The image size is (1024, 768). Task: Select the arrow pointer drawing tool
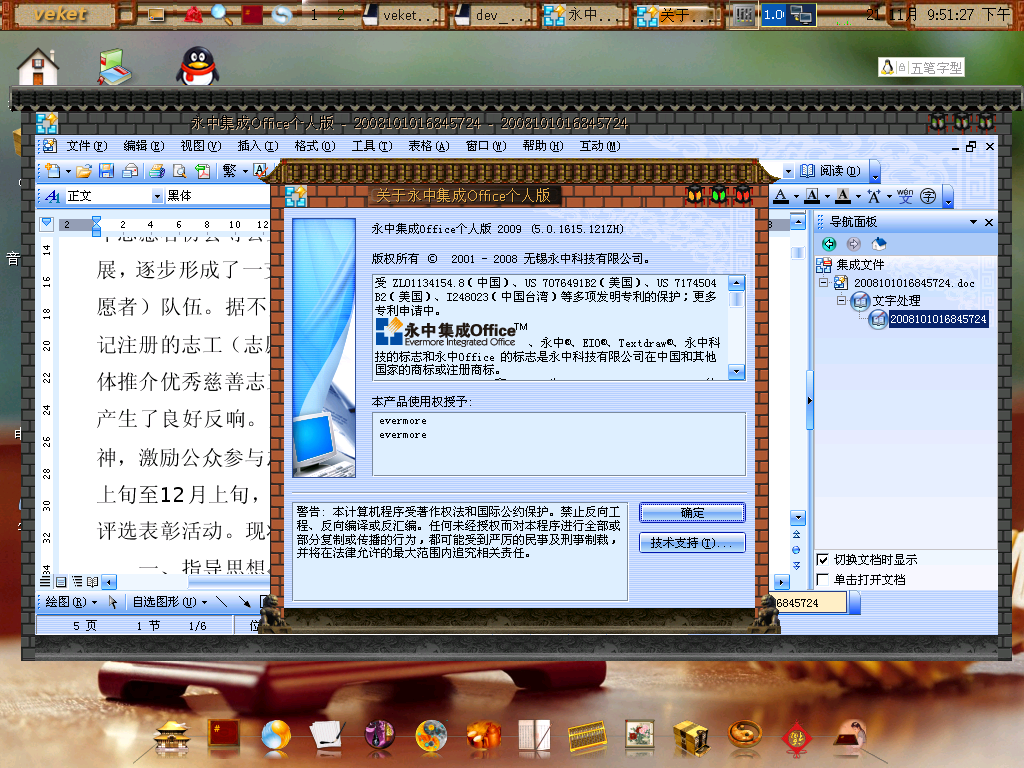tap(113, 602)
